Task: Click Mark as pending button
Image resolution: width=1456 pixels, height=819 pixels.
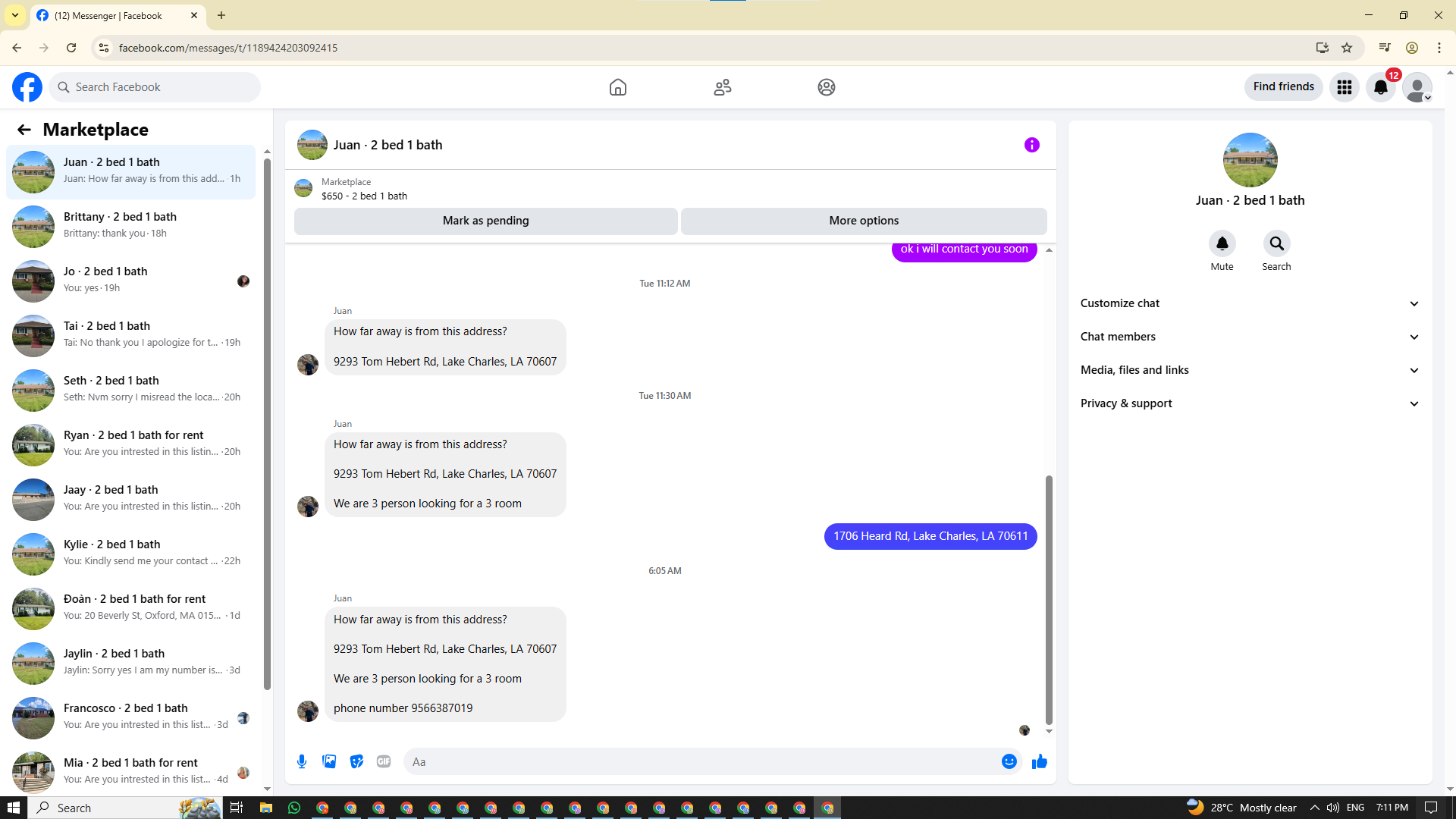Action: tap(485, 221)
